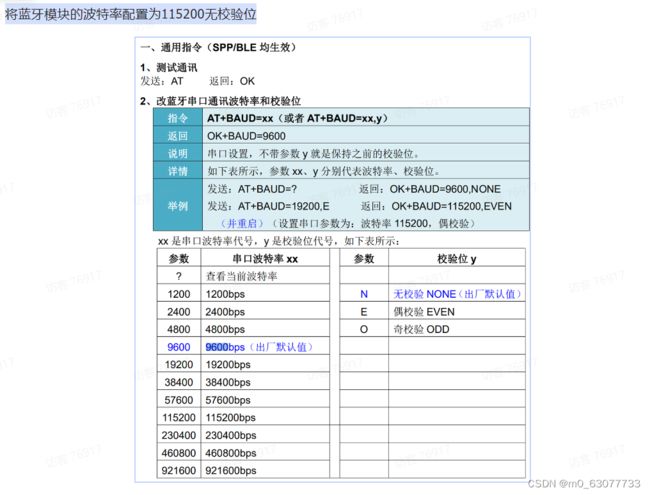Click the AT+BAUD=xx command cell
The width and height of the screenshot is (650, 495).
(x=366, y=118)
